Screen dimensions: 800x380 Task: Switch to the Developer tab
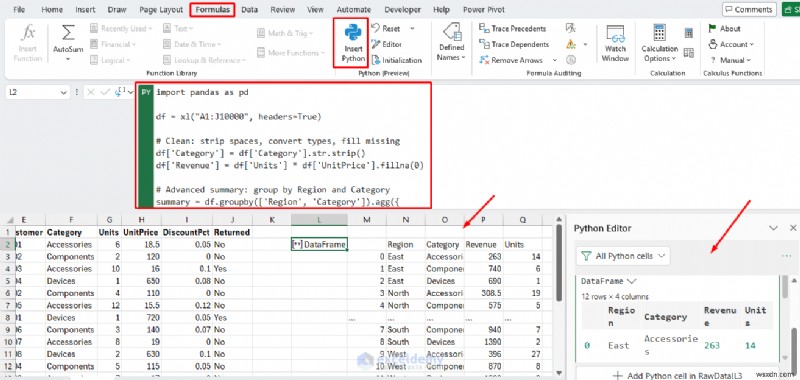click(403, 10)
